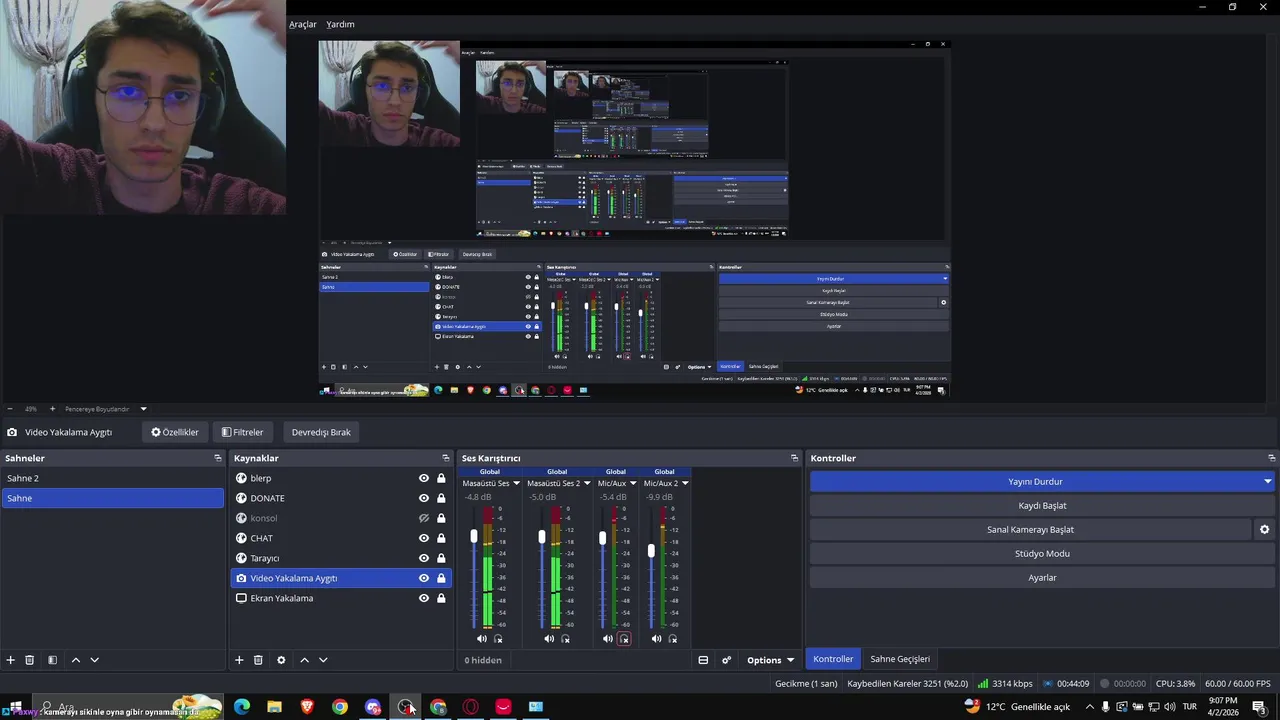The image size is (1280, 720).
Task: Hide the CHAT source
Action: [424, 538]
